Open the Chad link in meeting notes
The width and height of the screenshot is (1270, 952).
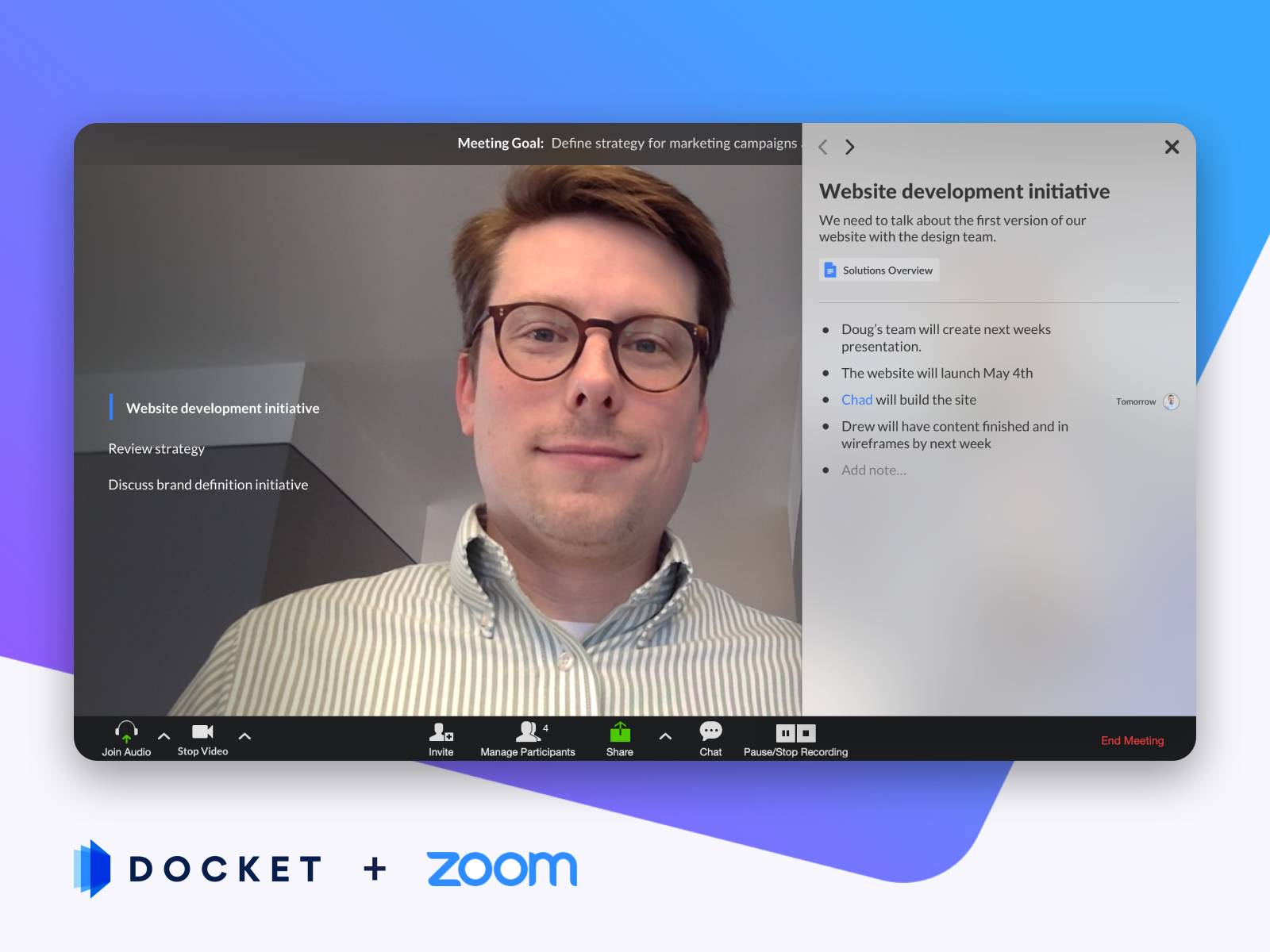pos(856,400)
